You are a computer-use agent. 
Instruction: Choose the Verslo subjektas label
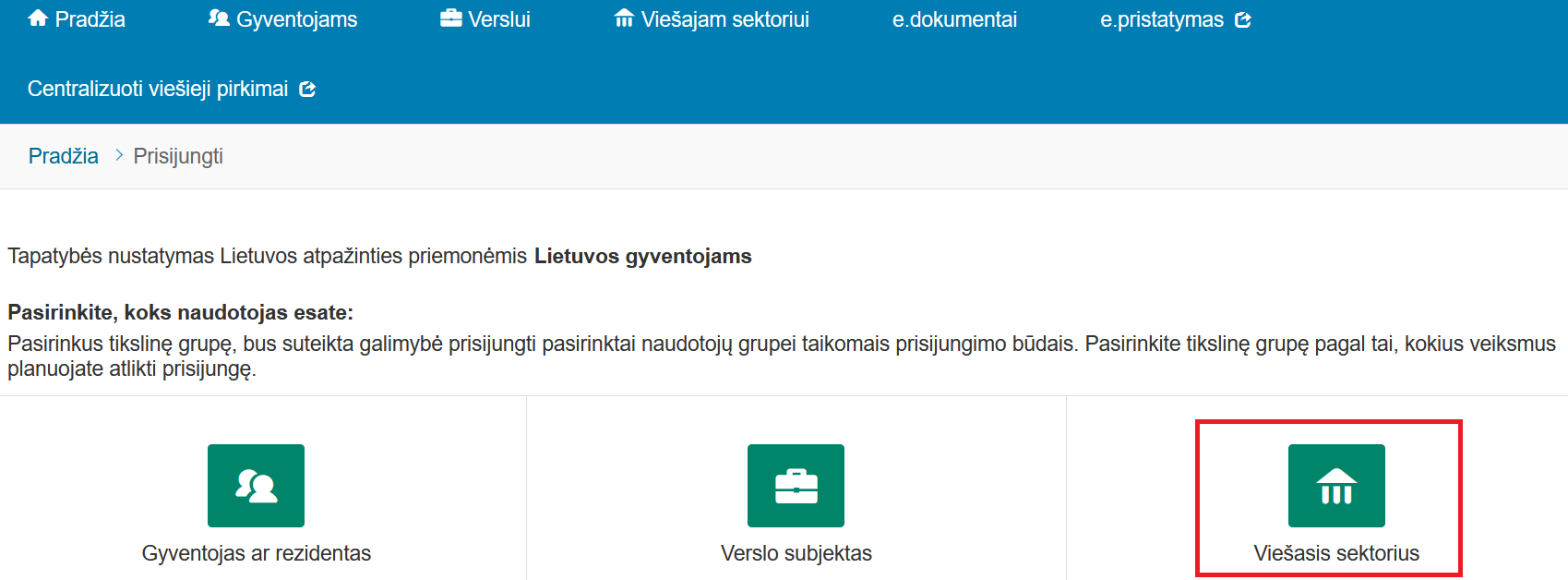tap(796, 553)
